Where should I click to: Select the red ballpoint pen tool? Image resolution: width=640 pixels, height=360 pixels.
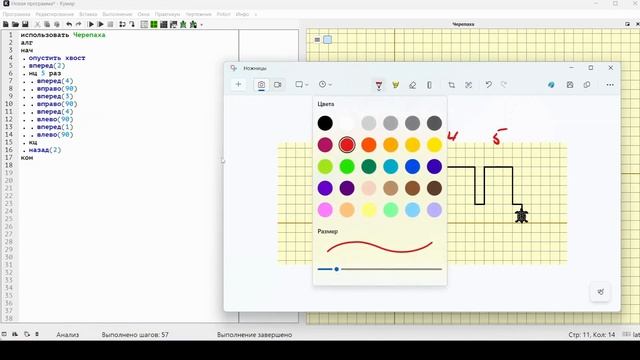[379, 85]
